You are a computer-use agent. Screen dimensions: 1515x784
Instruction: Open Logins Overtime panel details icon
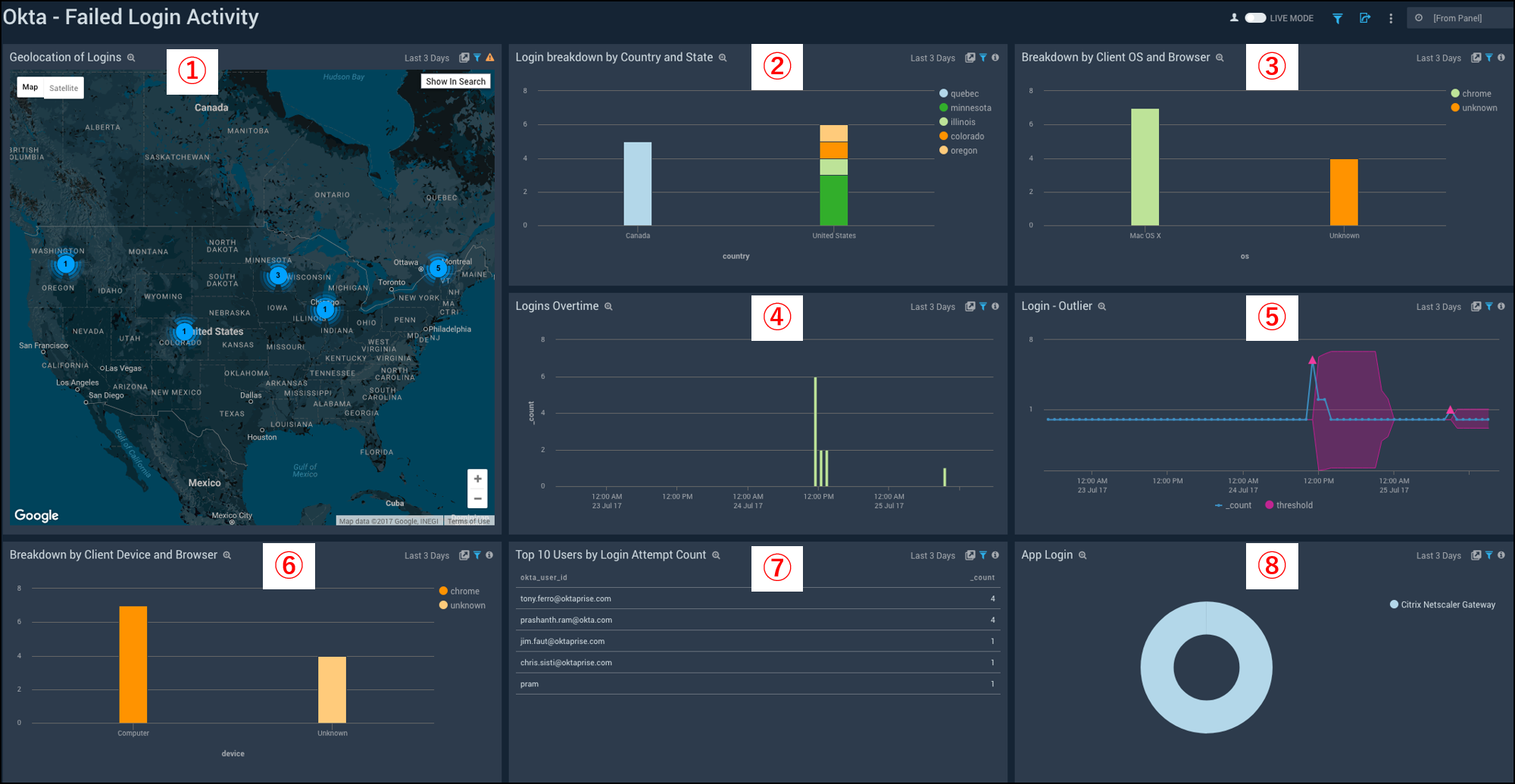970,307
